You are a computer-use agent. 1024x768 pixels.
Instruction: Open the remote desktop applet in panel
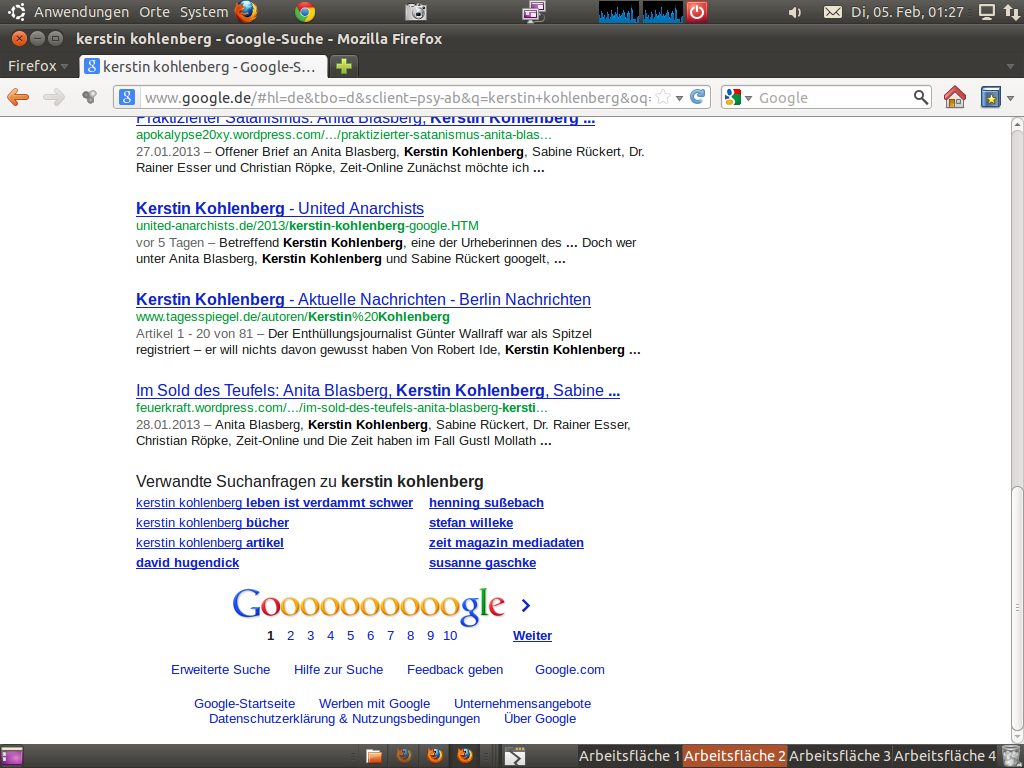click(534, 12)
